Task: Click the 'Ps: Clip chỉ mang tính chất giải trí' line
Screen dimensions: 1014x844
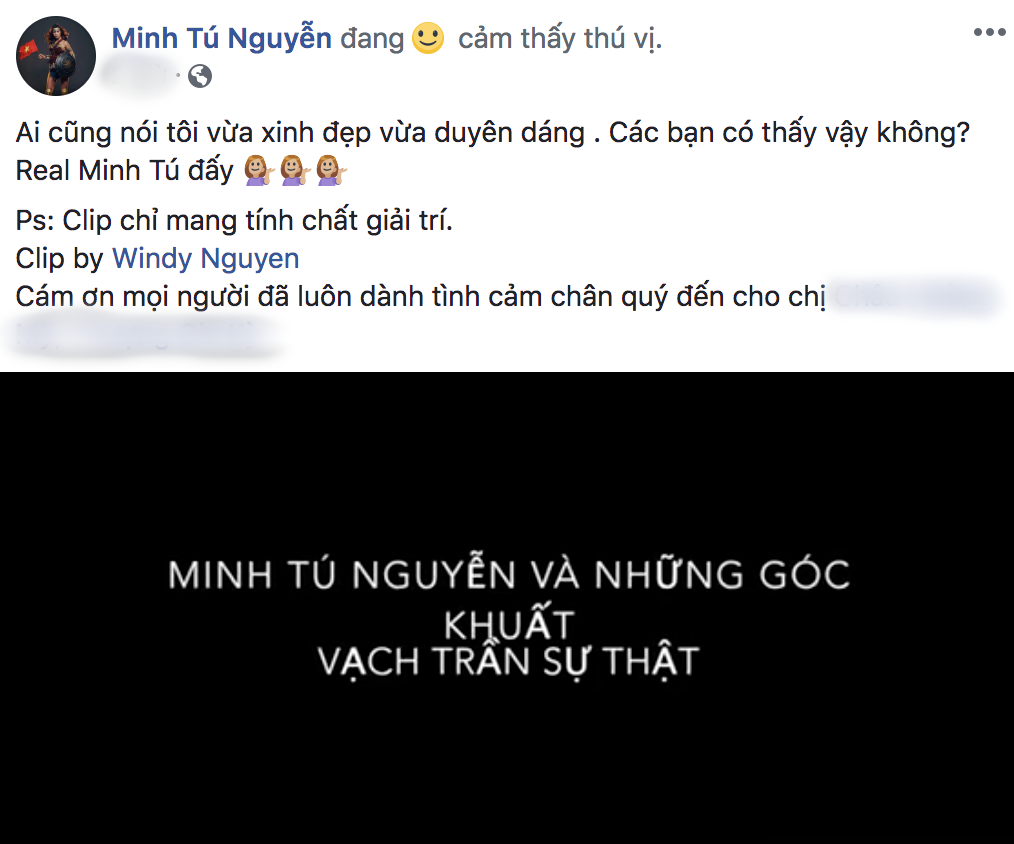Action: 234,221
